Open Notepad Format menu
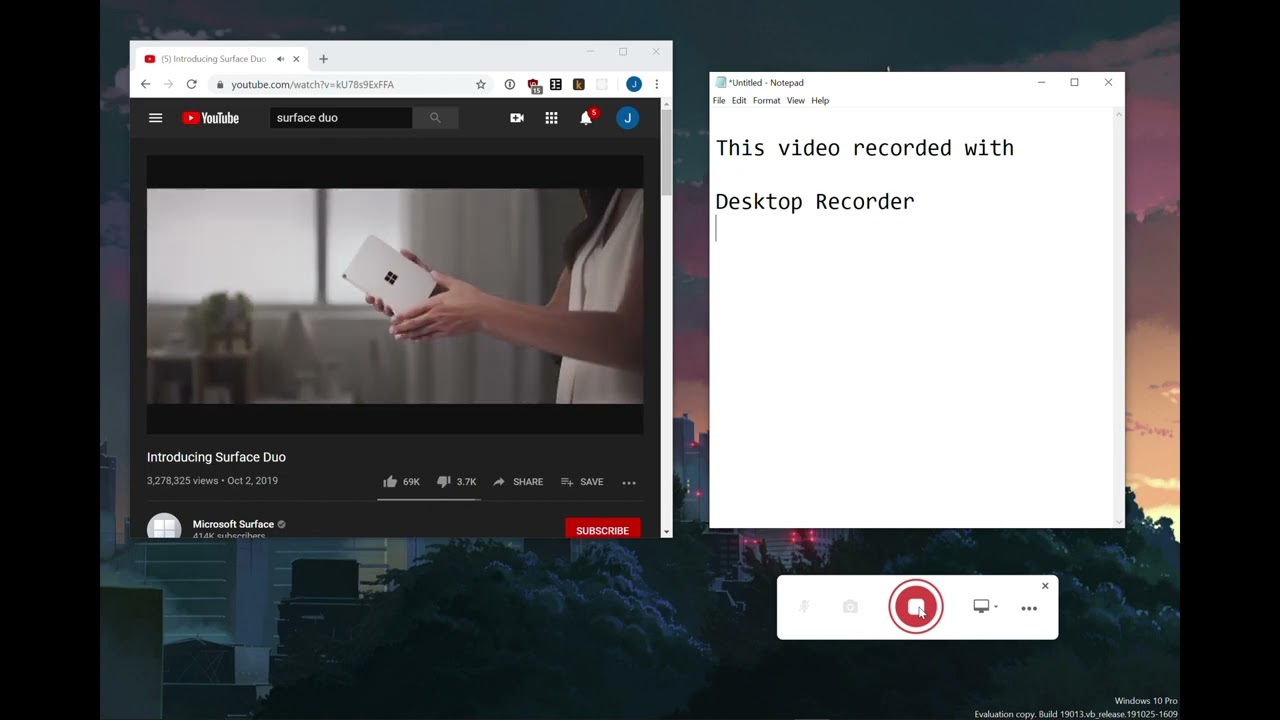 click(766, 101)
